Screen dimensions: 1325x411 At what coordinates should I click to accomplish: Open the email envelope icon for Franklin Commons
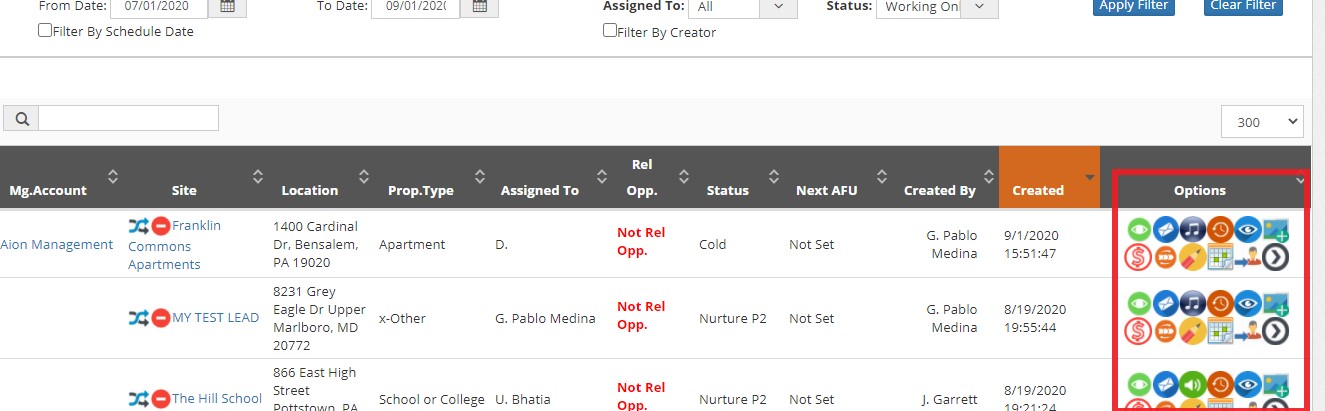(x=1166, y=229)
